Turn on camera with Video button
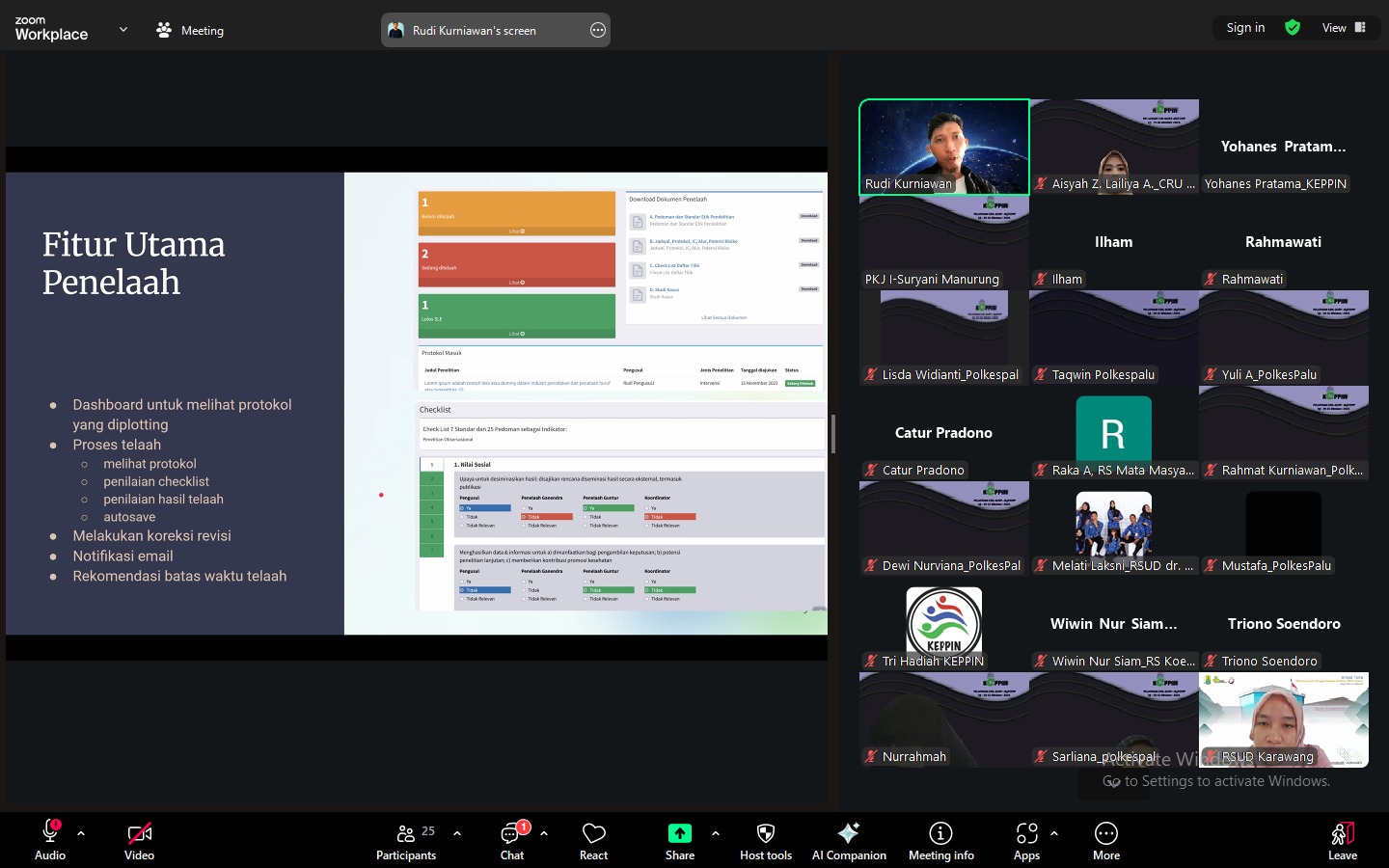1389x868 pixels. [139, 841]
